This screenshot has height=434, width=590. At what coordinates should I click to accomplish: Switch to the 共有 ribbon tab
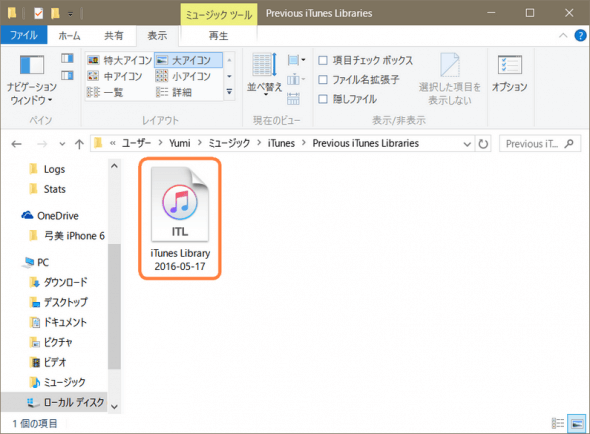[114, 36]
